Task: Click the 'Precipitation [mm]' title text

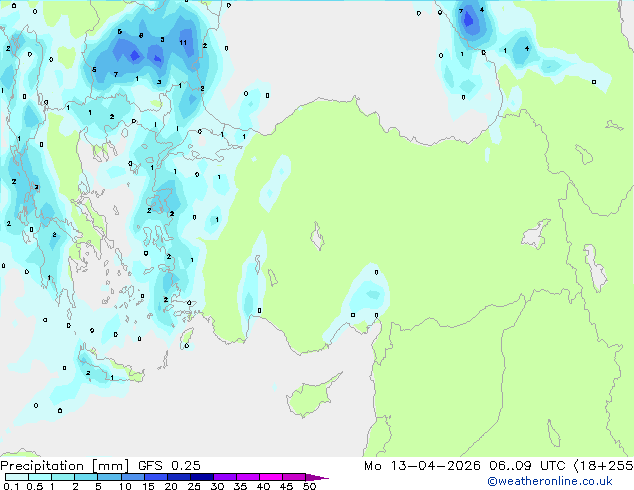Action: (x=65, y=466)
